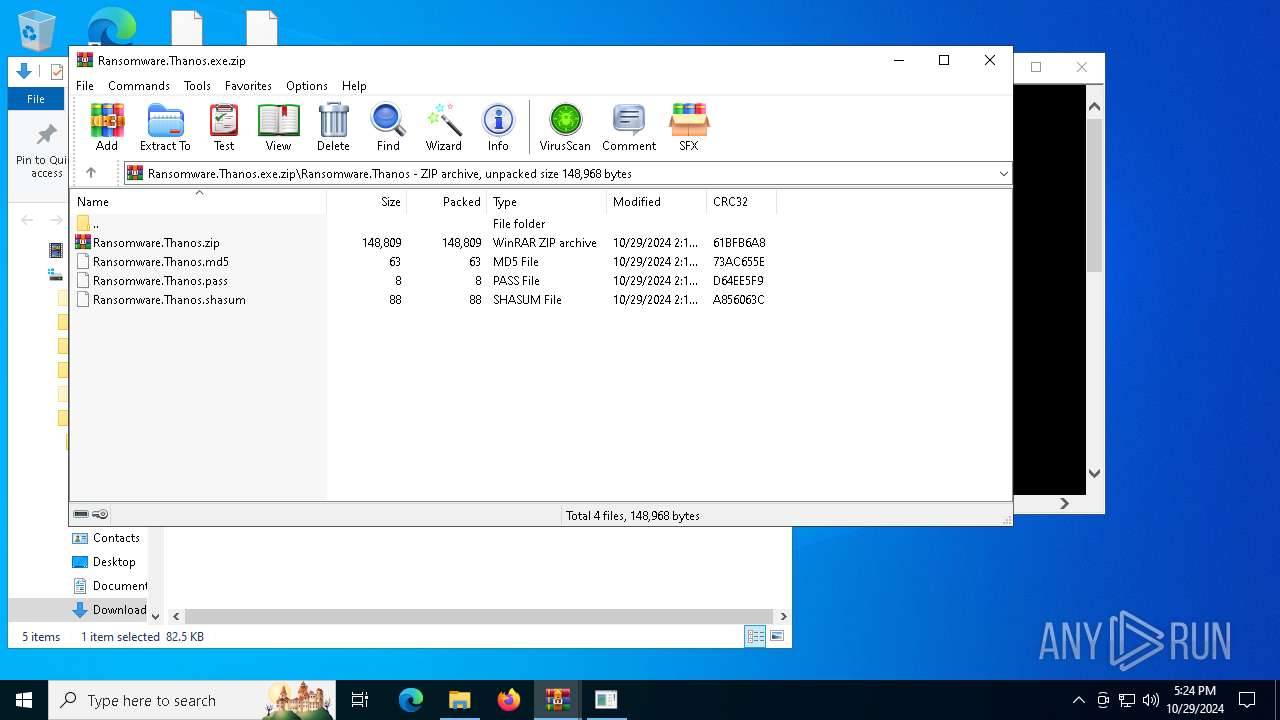
Task: Click the key/password icon in status bar
Action: (100, 514)
